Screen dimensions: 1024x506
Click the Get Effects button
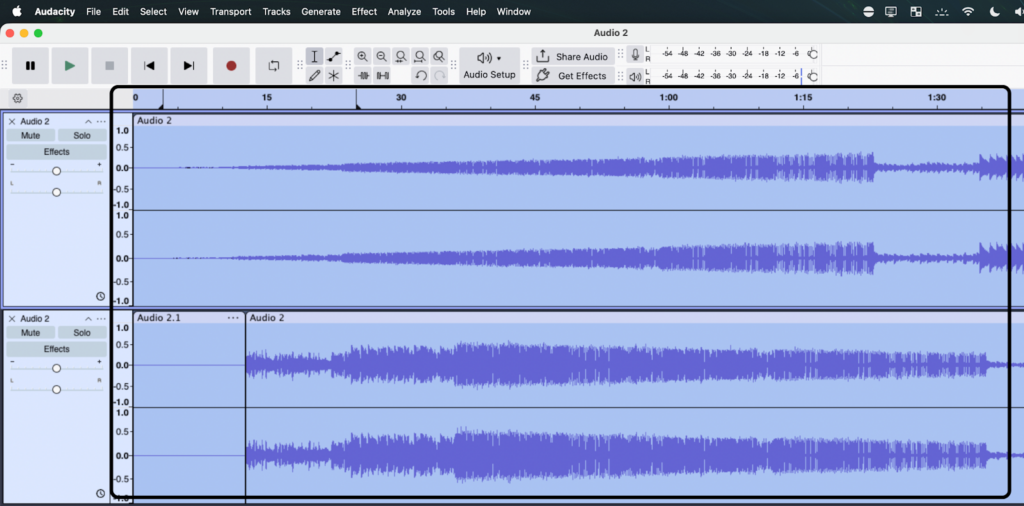[573, 76]
